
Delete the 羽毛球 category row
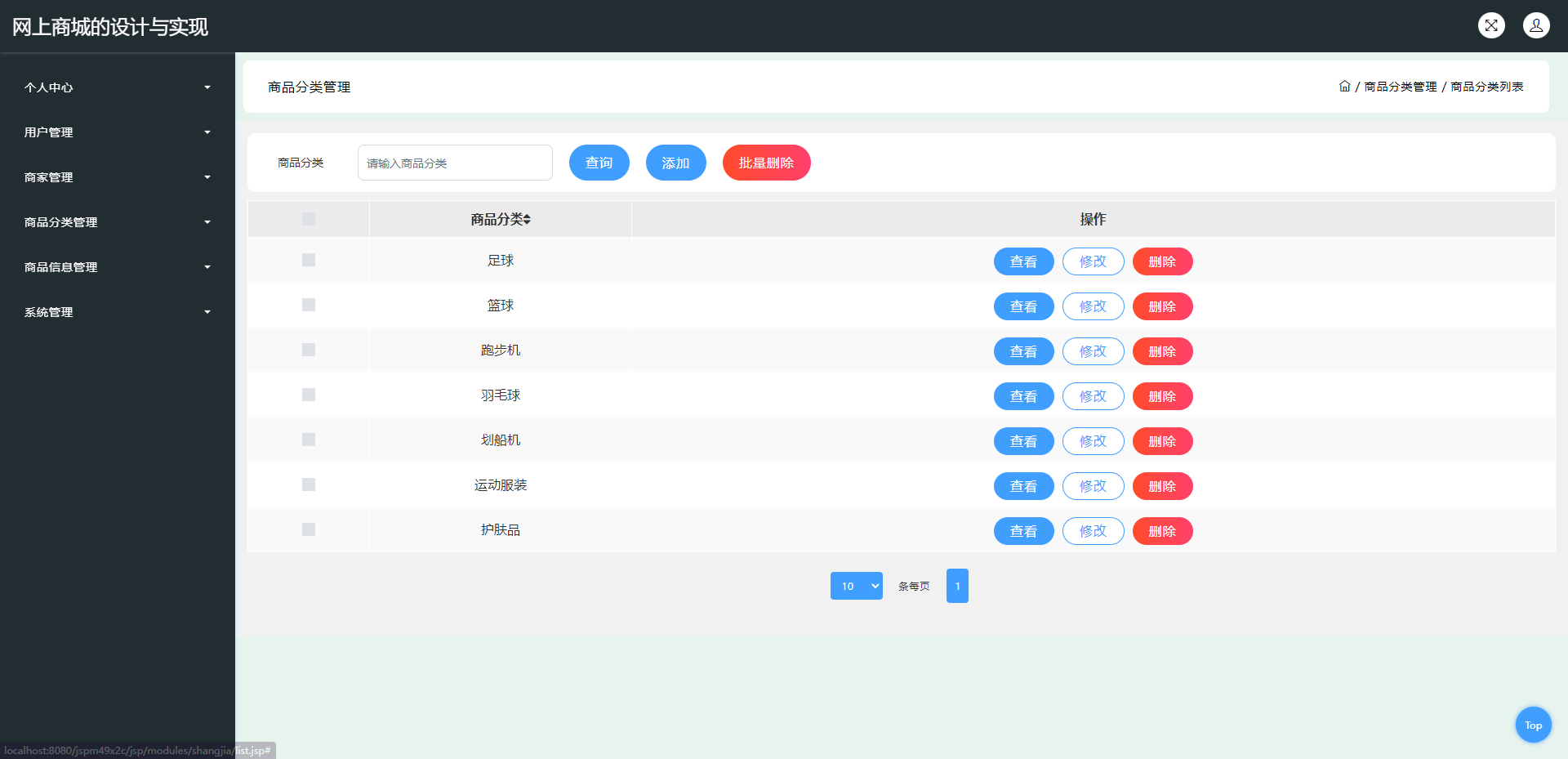tap(1163, 396)
